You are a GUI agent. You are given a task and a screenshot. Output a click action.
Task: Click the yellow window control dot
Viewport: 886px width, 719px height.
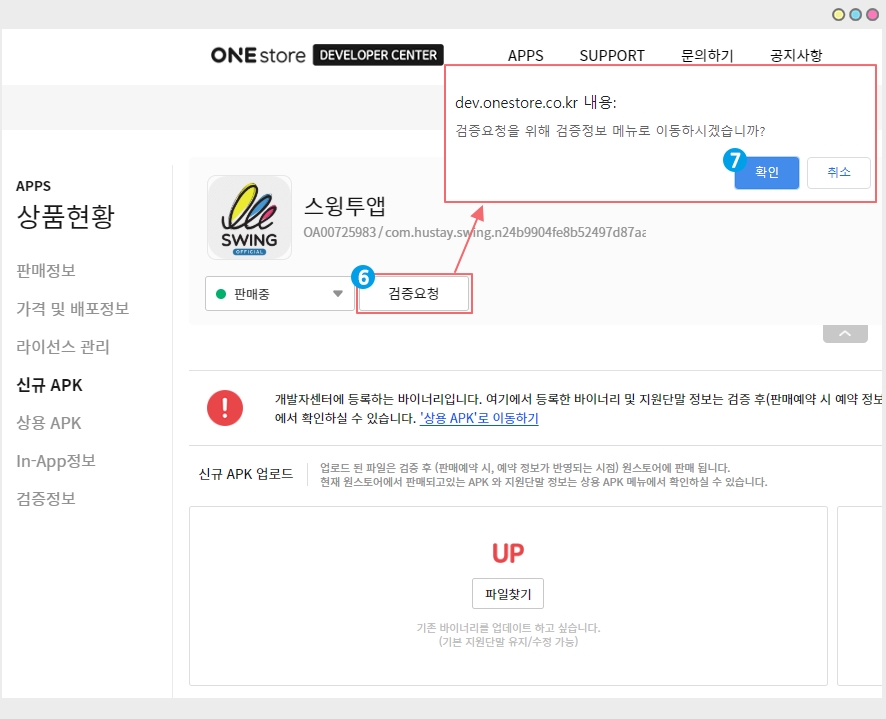(839, 14)
